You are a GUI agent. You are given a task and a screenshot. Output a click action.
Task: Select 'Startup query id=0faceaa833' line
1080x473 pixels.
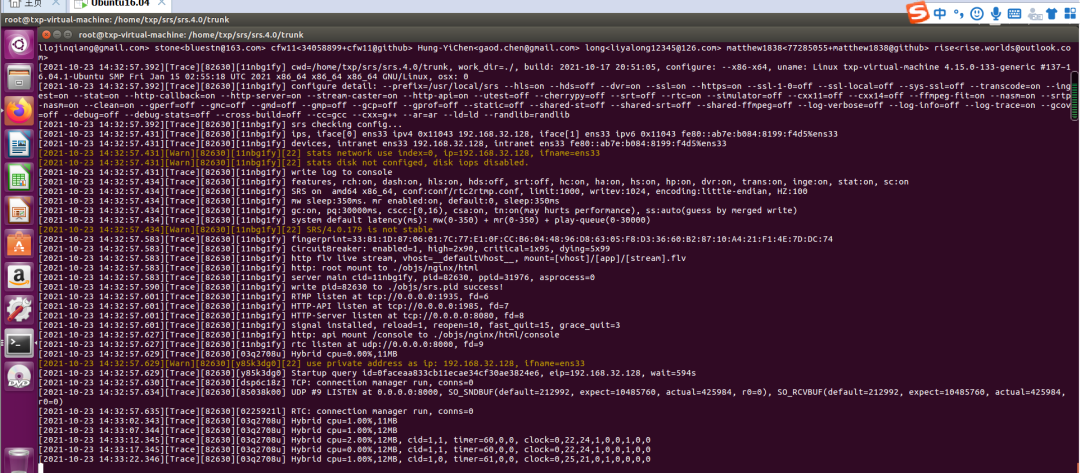[367, 372]
